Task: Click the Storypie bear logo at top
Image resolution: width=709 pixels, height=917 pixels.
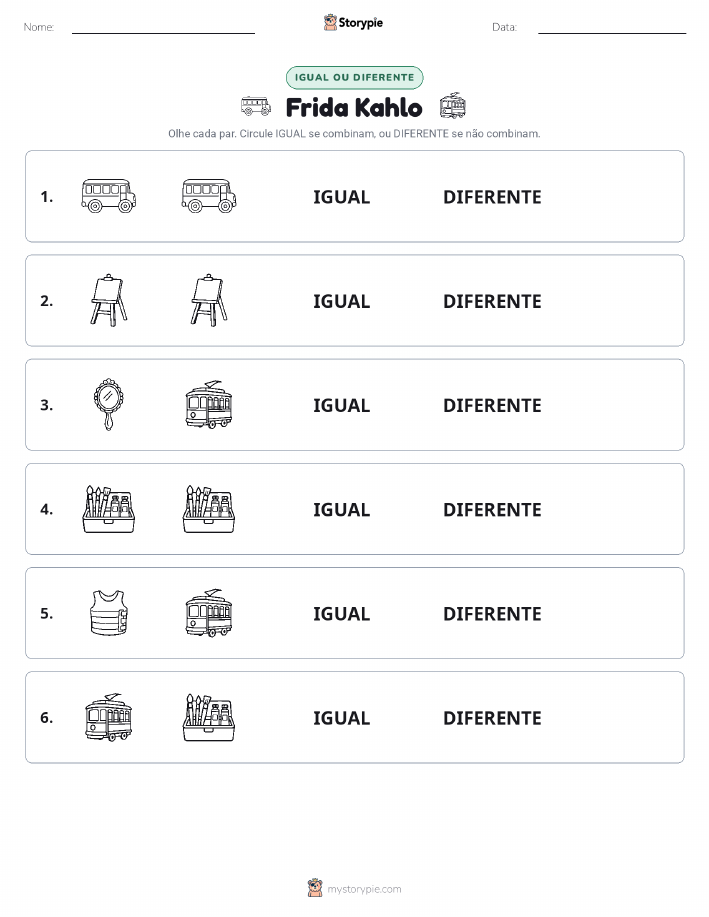Action: click(330, 23)
